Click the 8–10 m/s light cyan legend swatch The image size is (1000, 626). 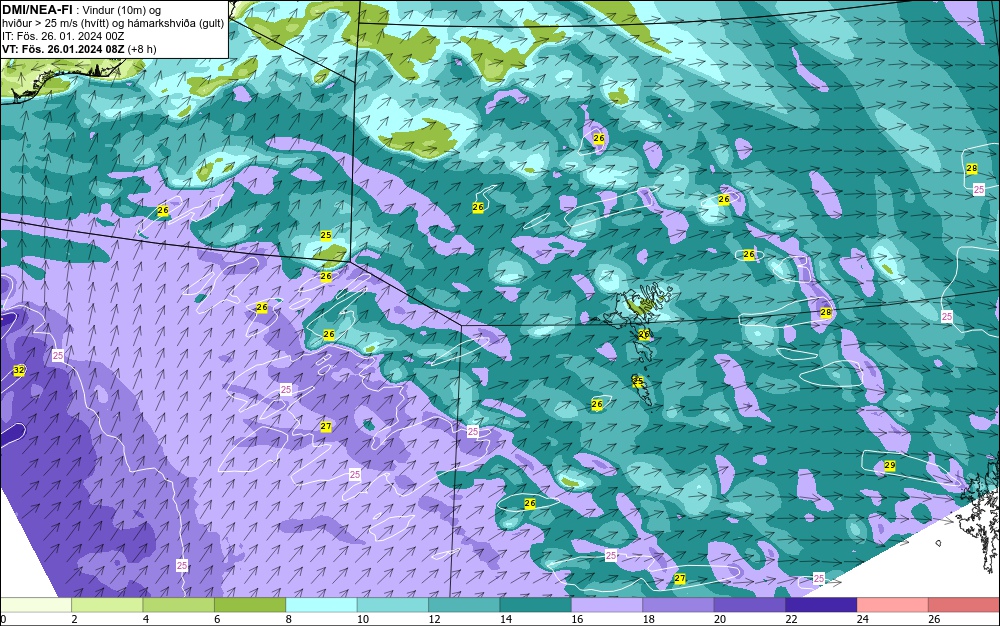tap(321, 605)
